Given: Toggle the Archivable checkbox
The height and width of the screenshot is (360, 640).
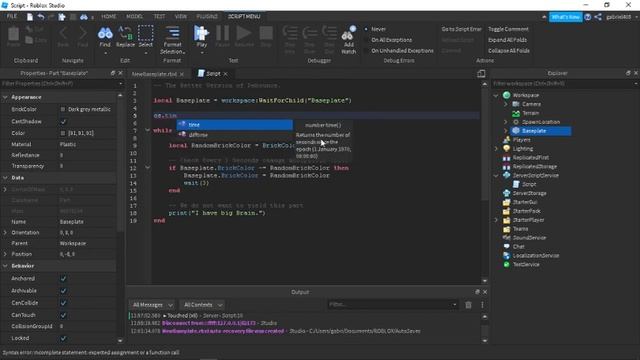Looking at the screenshot, I should 63,291.
